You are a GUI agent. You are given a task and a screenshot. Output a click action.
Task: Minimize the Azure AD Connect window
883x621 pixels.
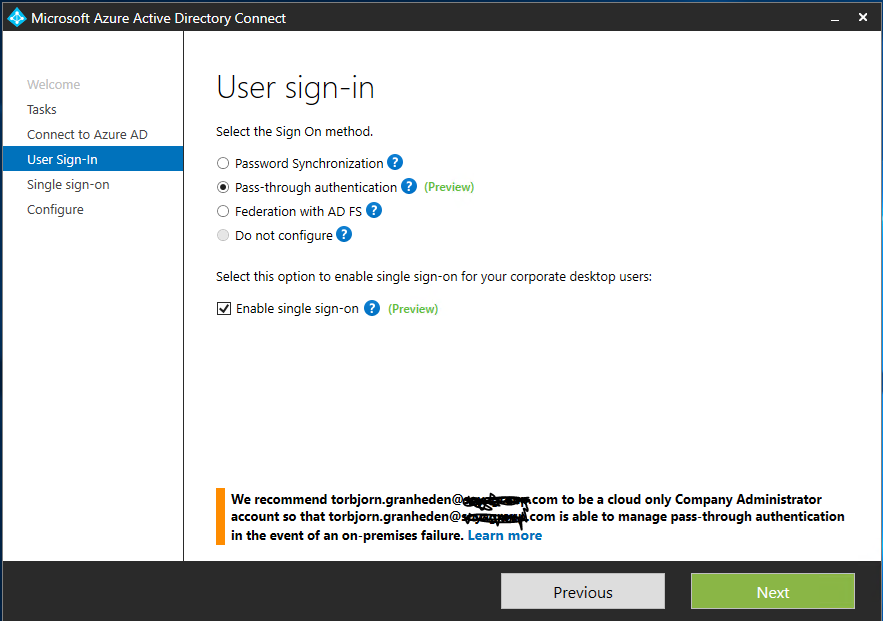pyautogui.click(x=835, y=18)
